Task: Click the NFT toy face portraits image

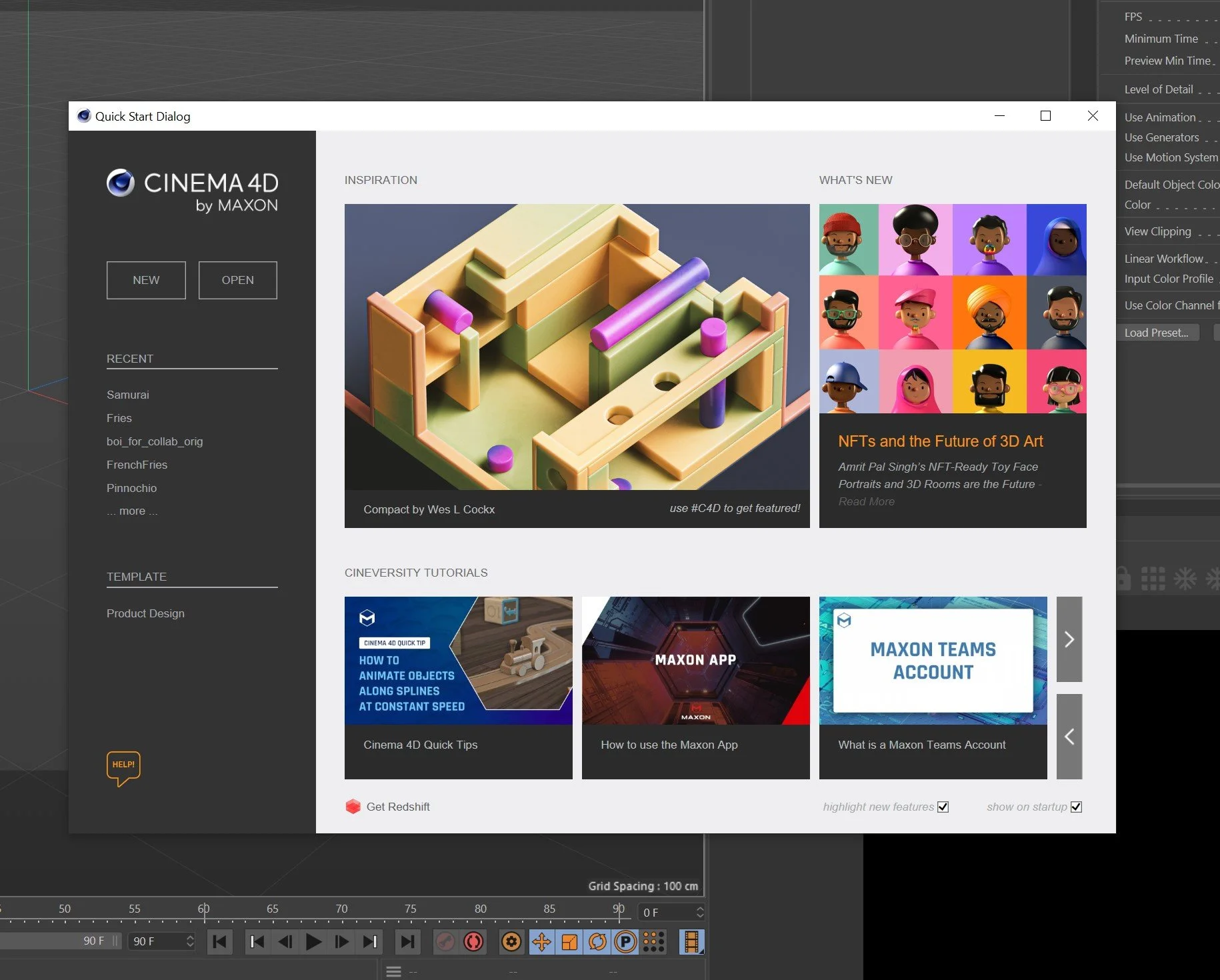Action: [x=953, y=309]
